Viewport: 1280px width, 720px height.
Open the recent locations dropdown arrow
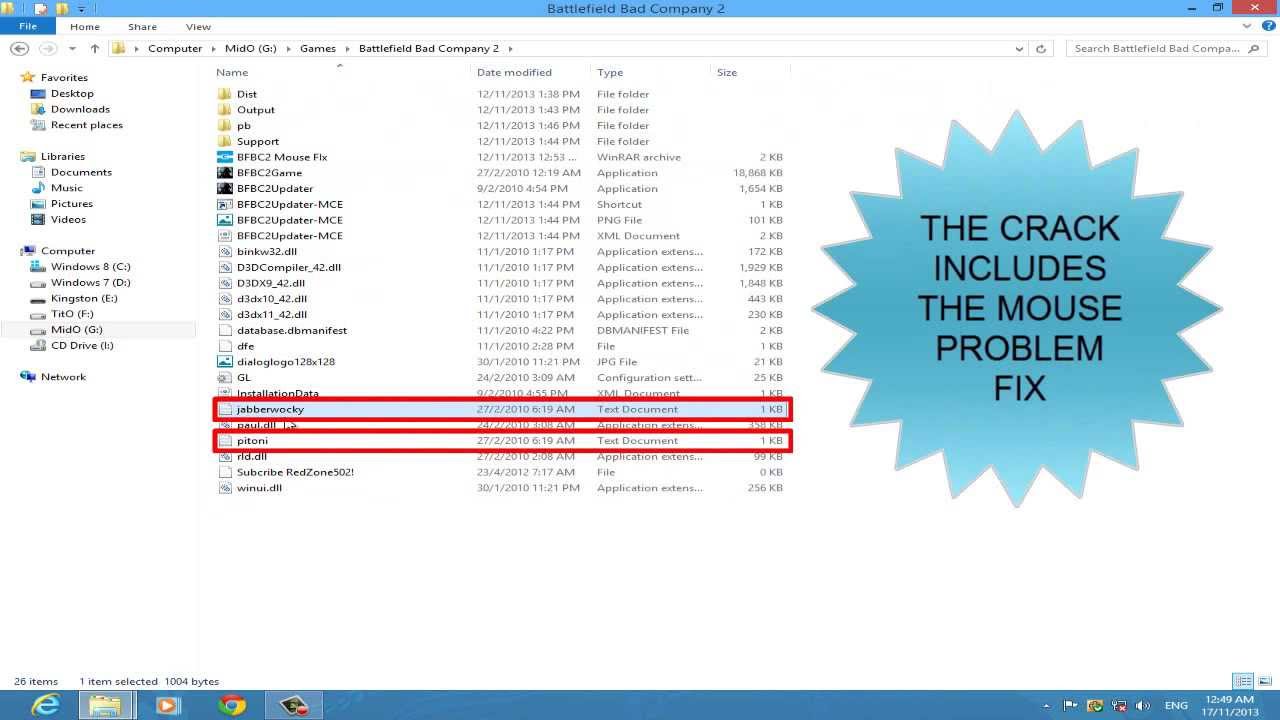72,48
